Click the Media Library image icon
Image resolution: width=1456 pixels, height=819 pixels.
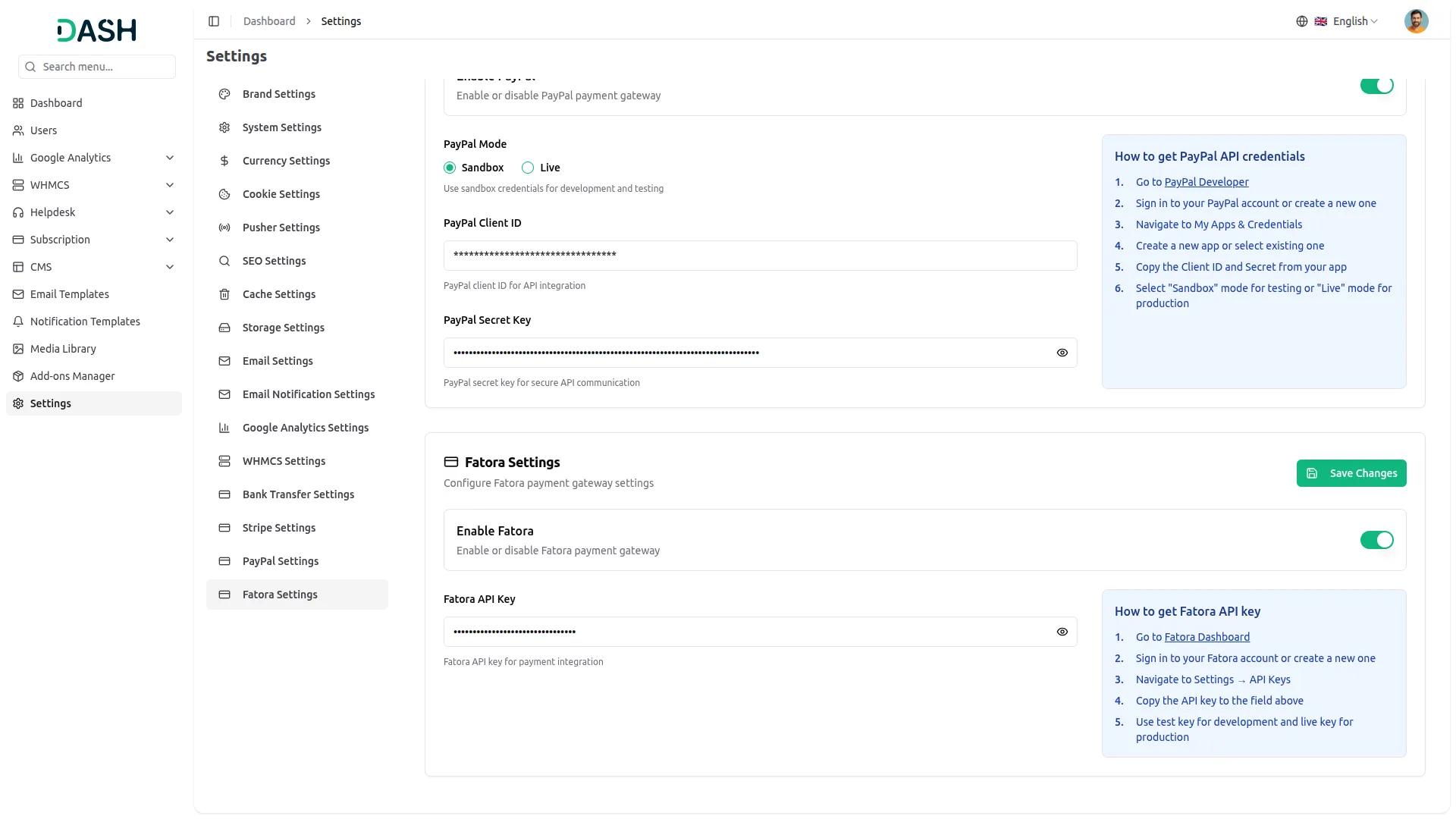coord(18,349)
